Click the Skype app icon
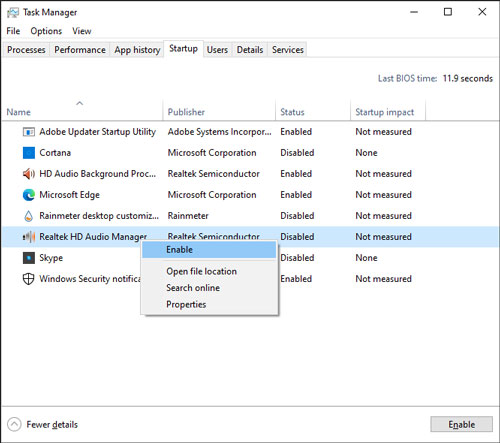This screenshot has width=500, height=443. tap(29, 258)
